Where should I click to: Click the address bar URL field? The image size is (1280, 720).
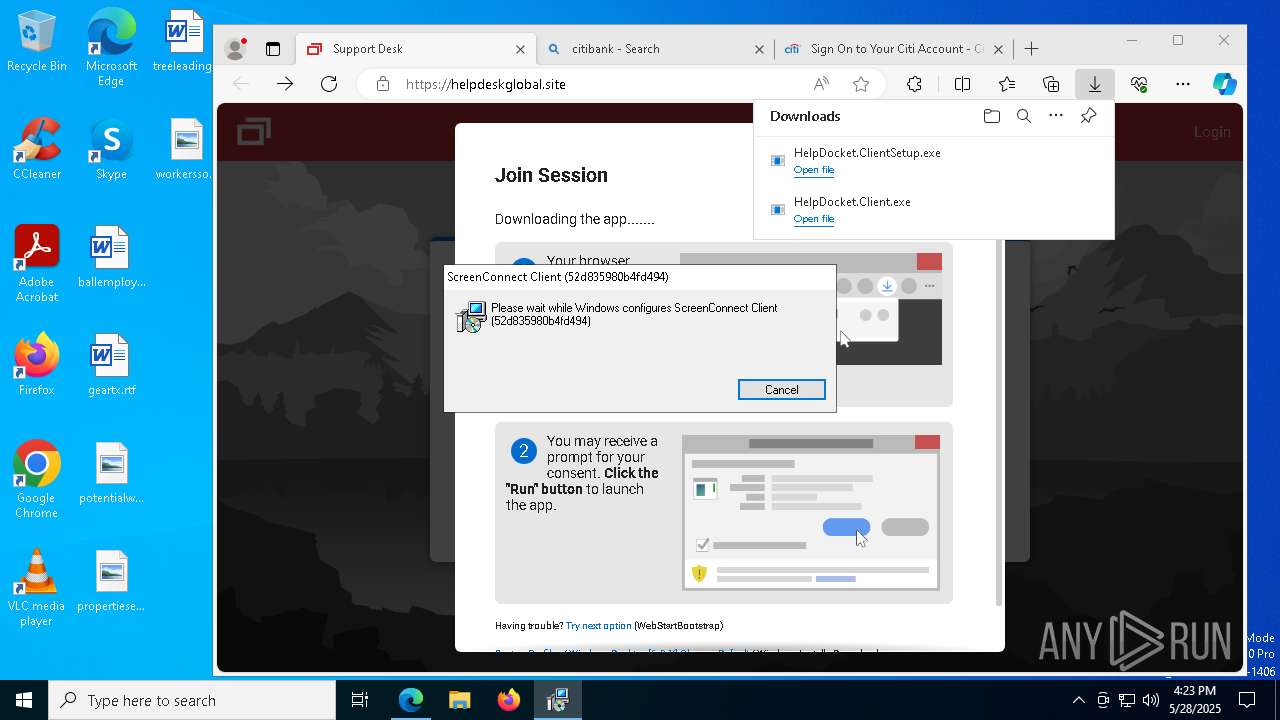600,84
